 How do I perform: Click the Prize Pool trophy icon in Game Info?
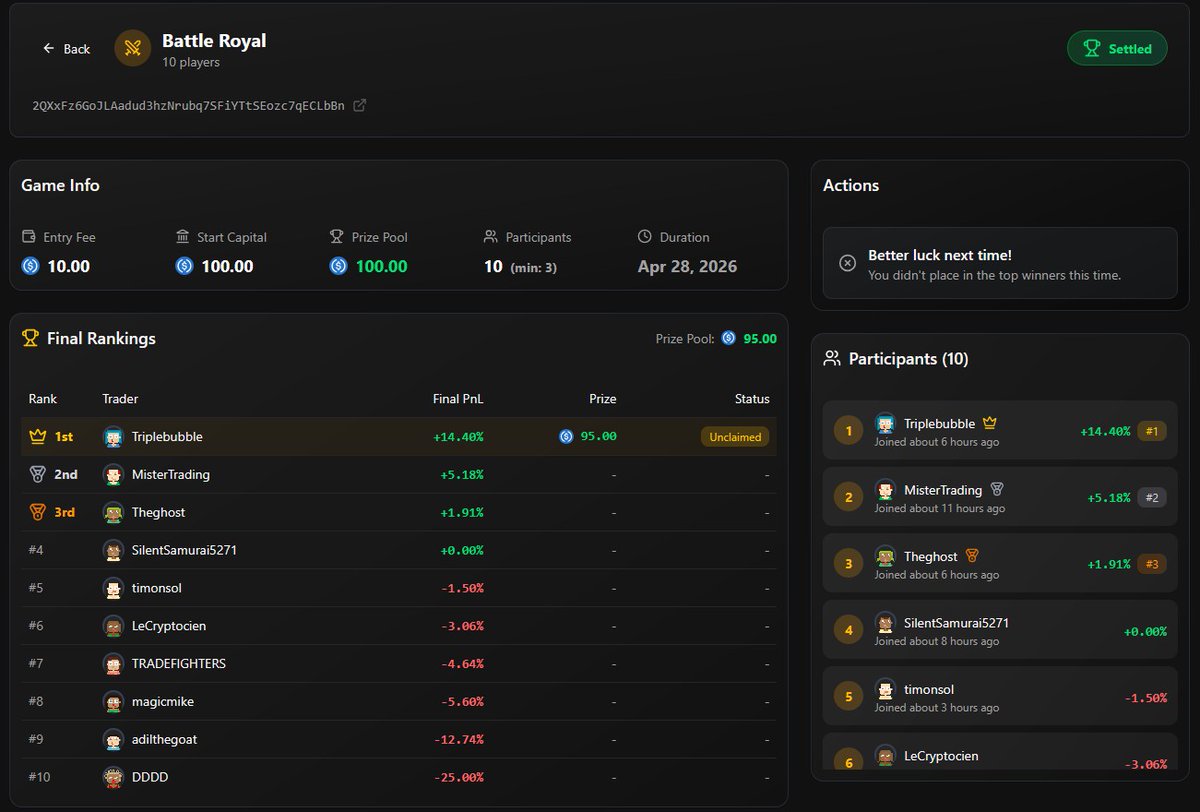click(x=337, y=237)
